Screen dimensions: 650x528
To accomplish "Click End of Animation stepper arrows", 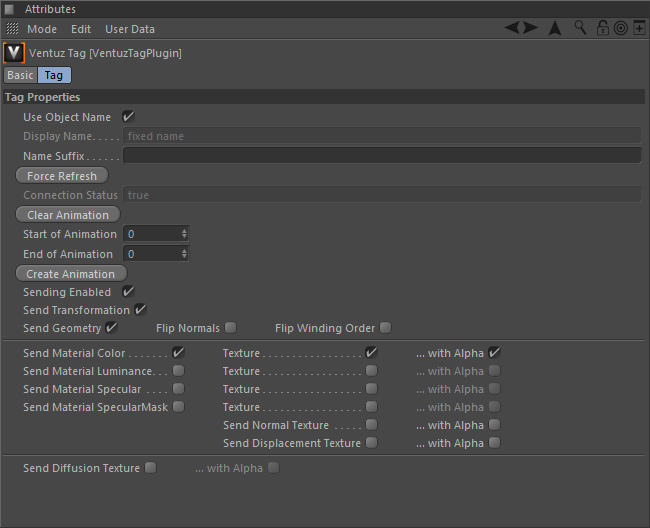I will [184, 254].
